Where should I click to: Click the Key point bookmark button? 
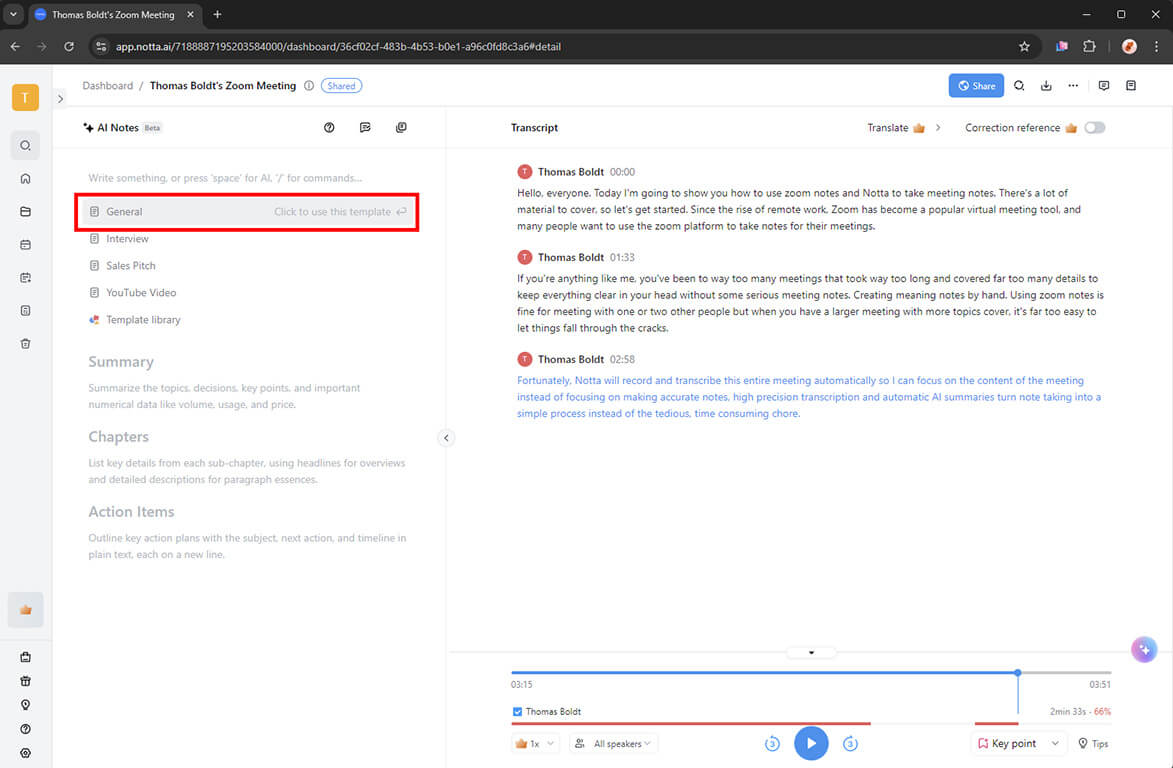(x=1007, y=744)
